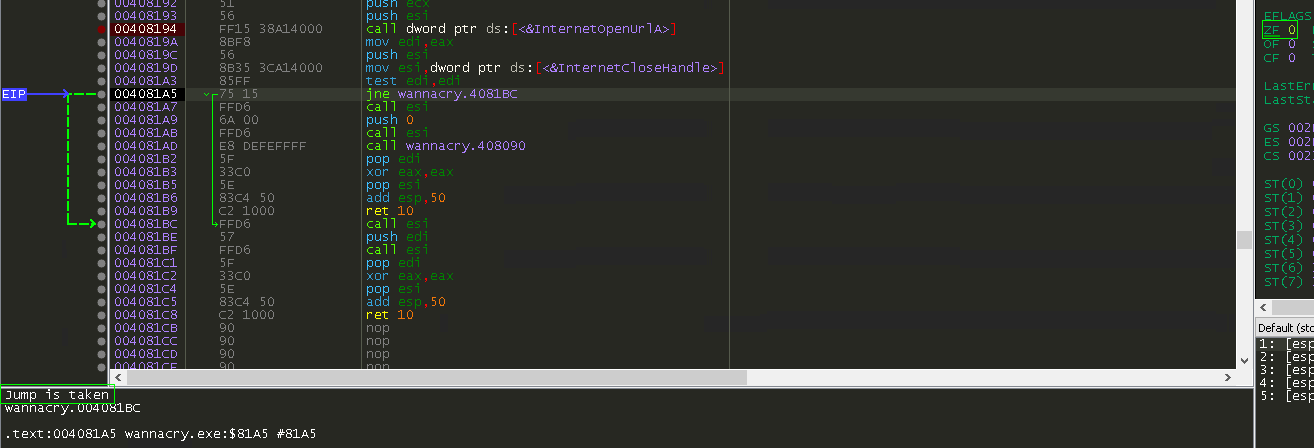
Task: Select the call wannacry.408090 instruction
Action: (x=446, y=146)
